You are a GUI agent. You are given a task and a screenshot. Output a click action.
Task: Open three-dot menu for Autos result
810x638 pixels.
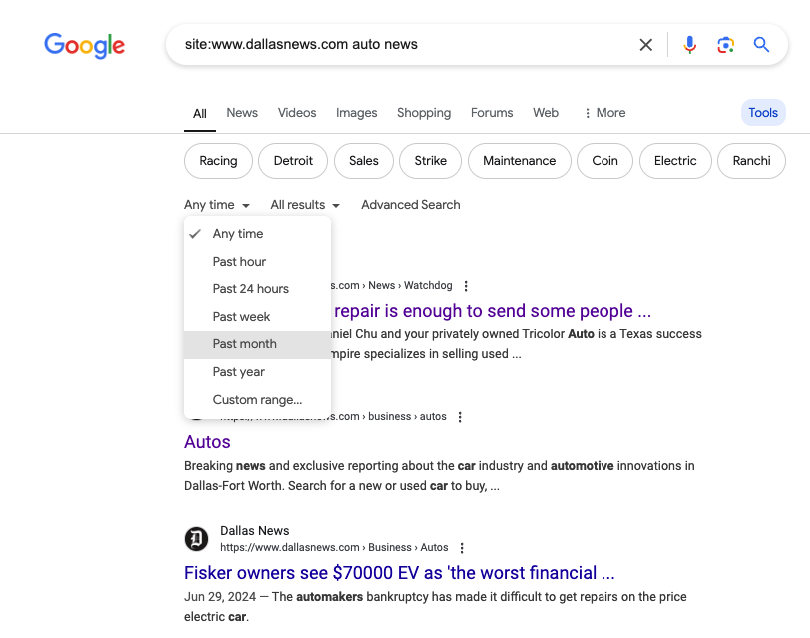tap(460, 417)
